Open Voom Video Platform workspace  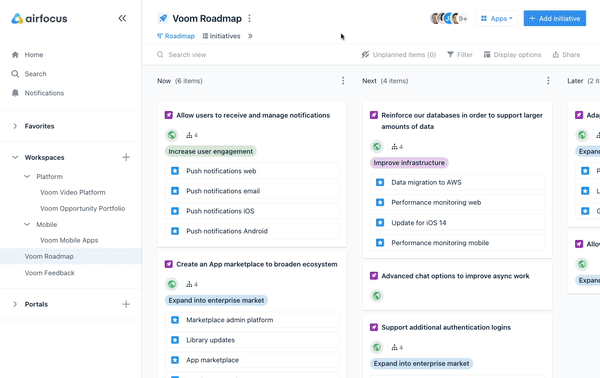click(73, 192)
